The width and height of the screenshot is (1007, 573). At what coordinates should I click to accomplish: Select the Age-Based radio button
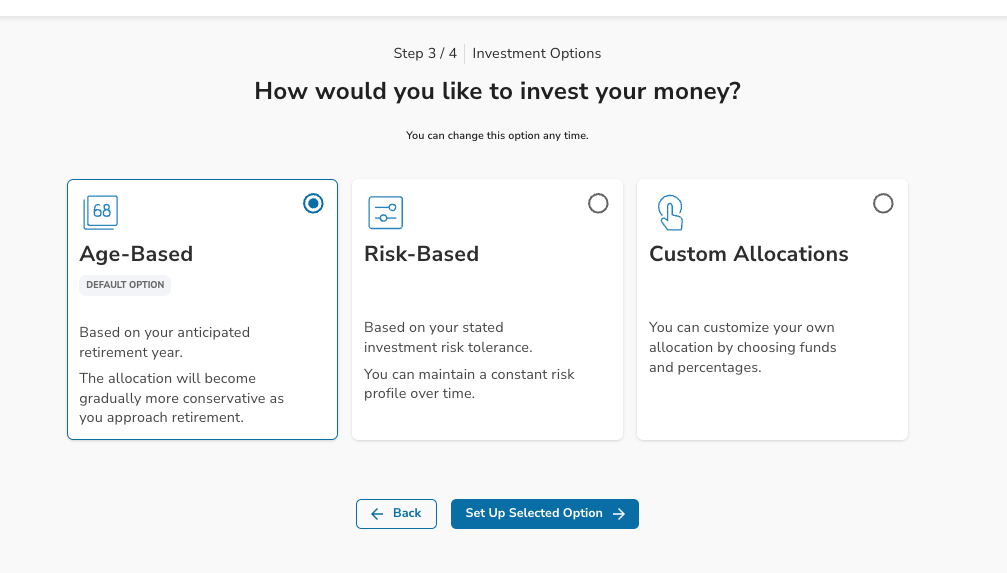pyautogui.click(x=313, y=204)
